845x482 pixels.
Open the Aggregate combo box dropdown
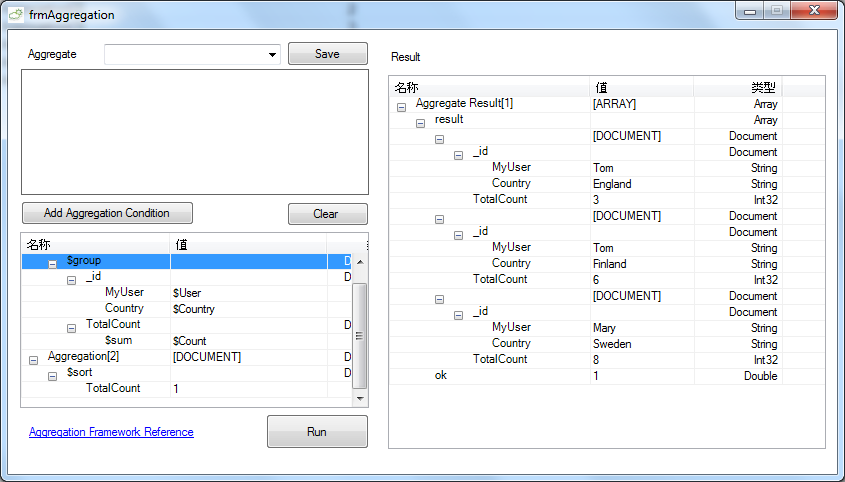272,54
